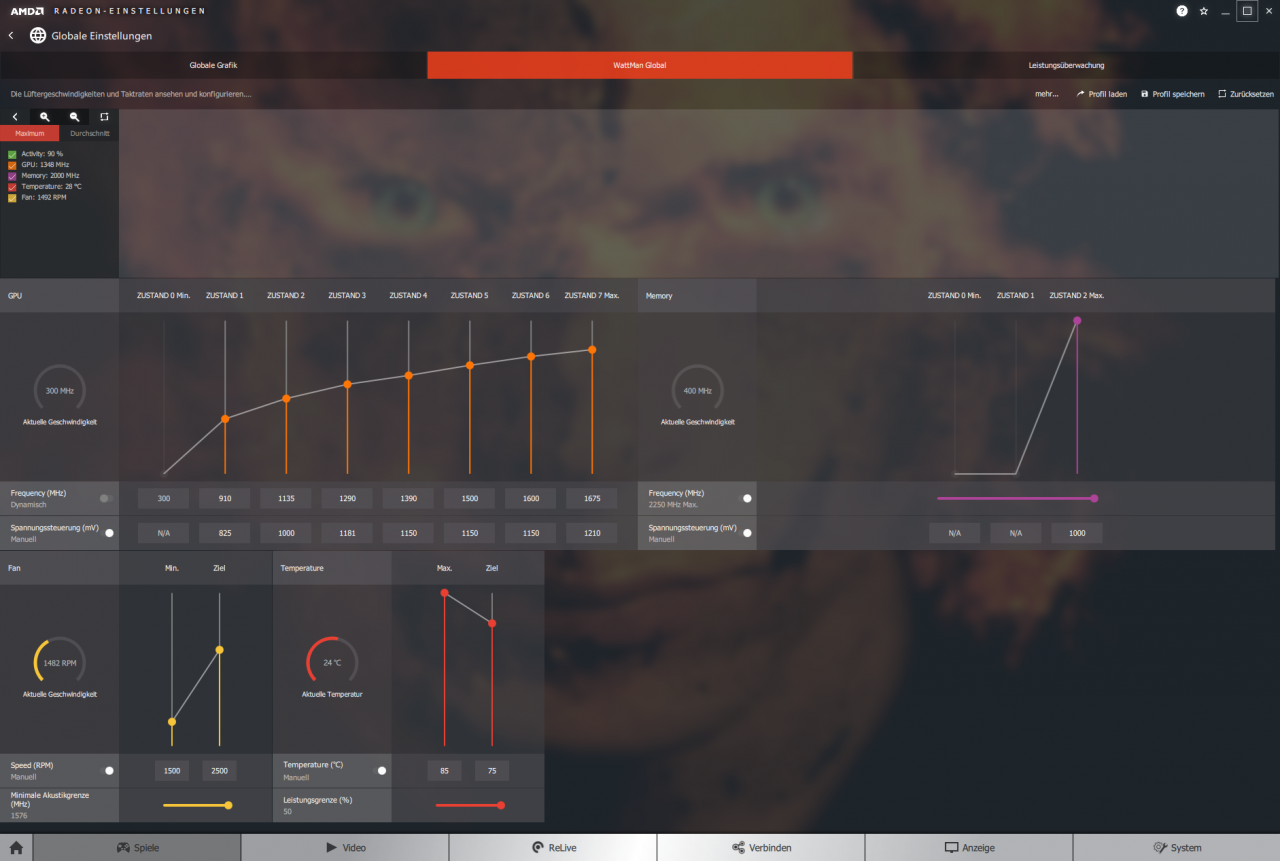Click the temperature Max. red curve point
The image size is (1280, 861).
pos(444,593)
